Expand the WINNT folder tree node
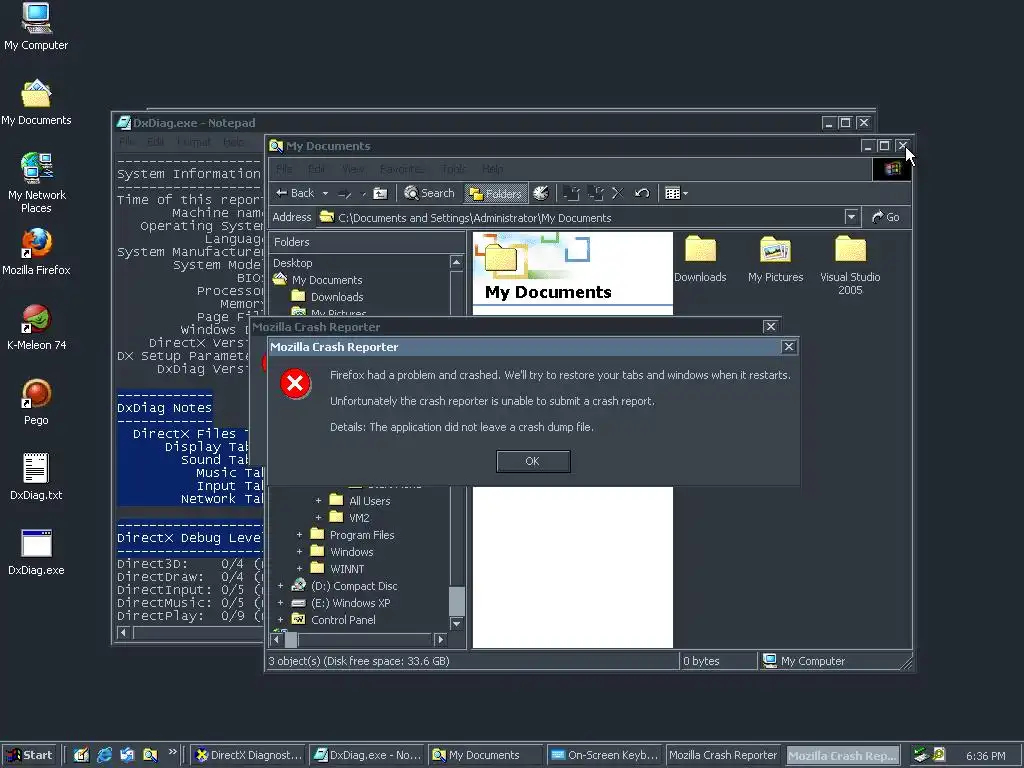Image resolution: width=1024 pixels, height=768 pixels. [299, 569]
